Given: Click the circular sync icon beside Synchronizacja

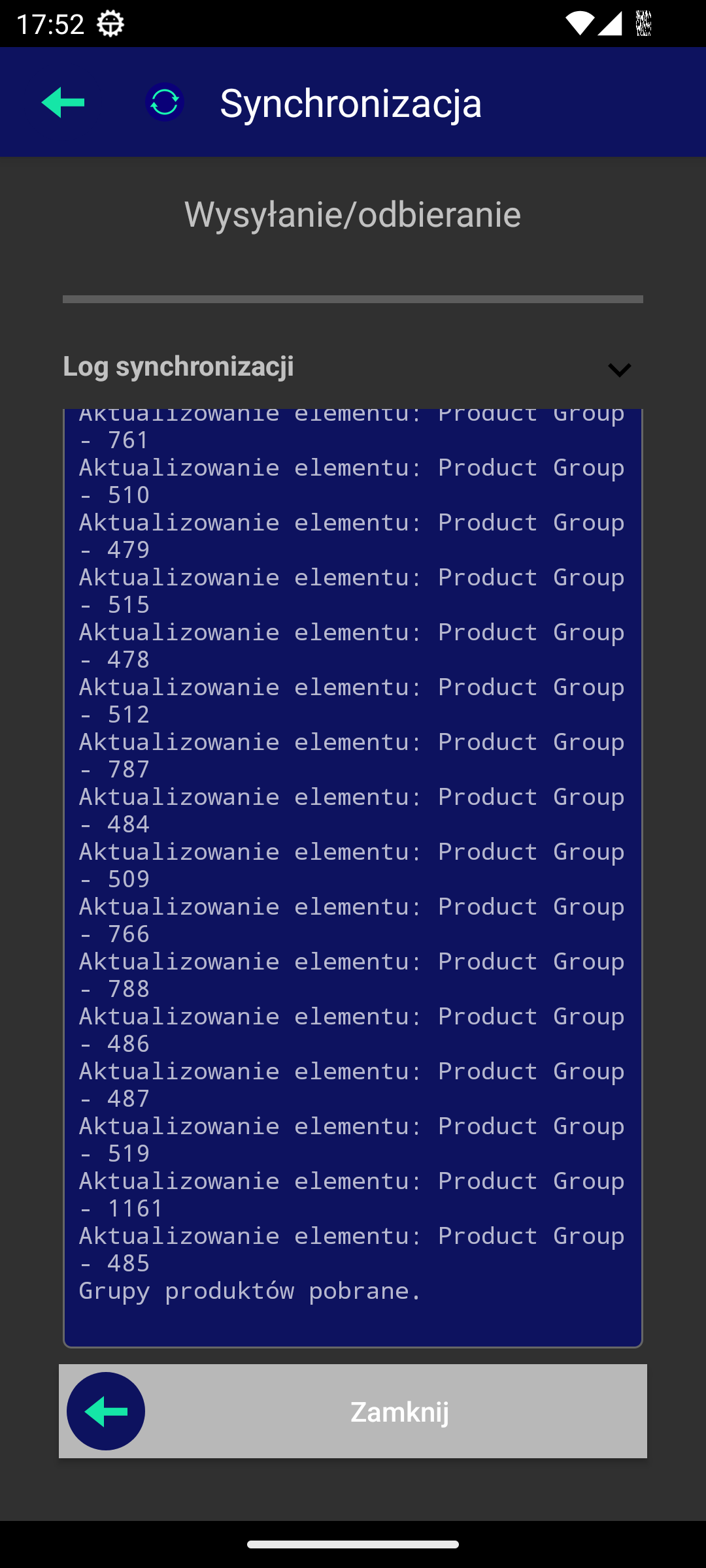Looking at the screenshot, I should pos(165,103).
